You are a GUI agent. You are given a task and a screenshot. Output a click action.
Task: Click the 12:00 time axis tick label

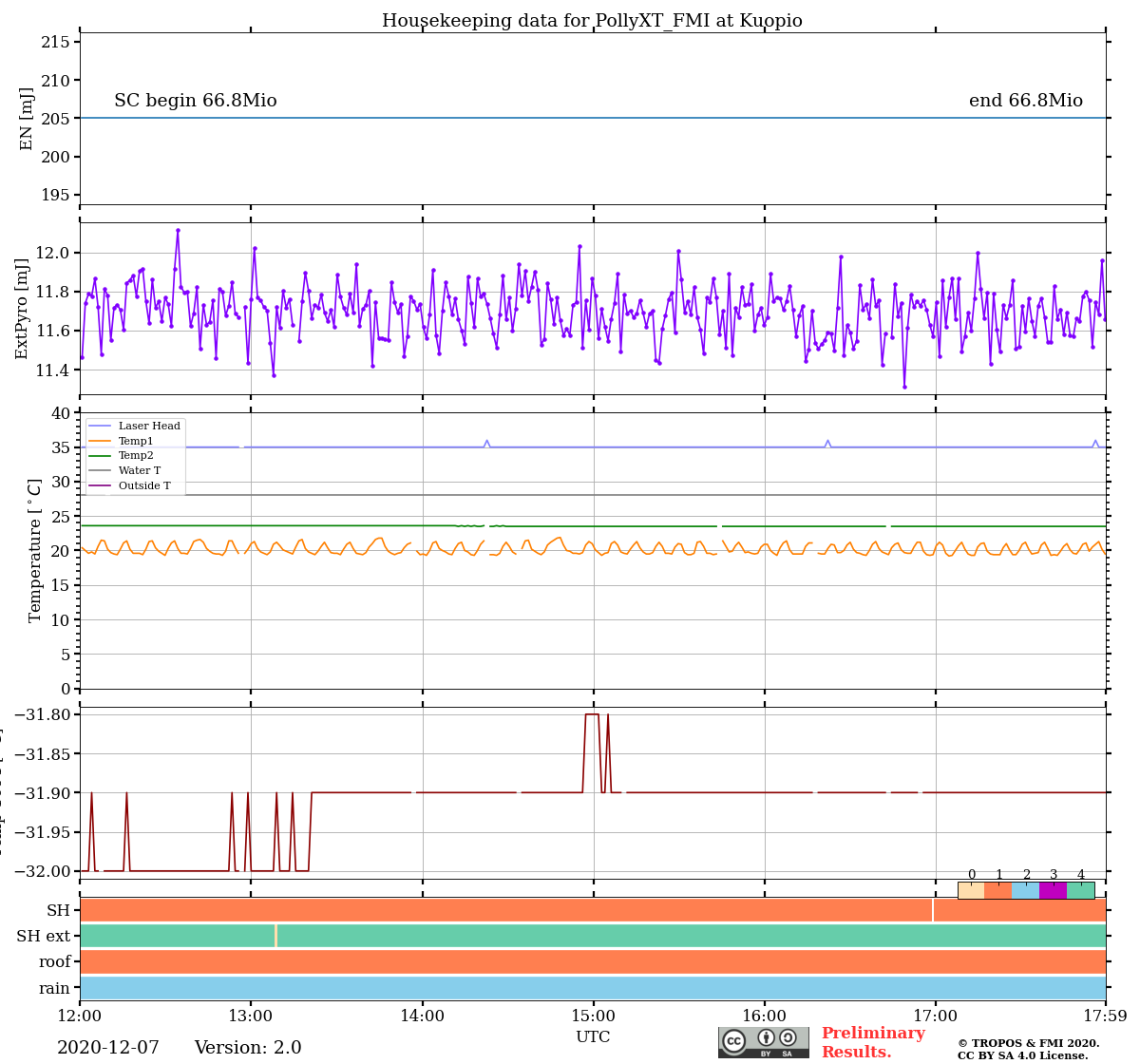80,1016
